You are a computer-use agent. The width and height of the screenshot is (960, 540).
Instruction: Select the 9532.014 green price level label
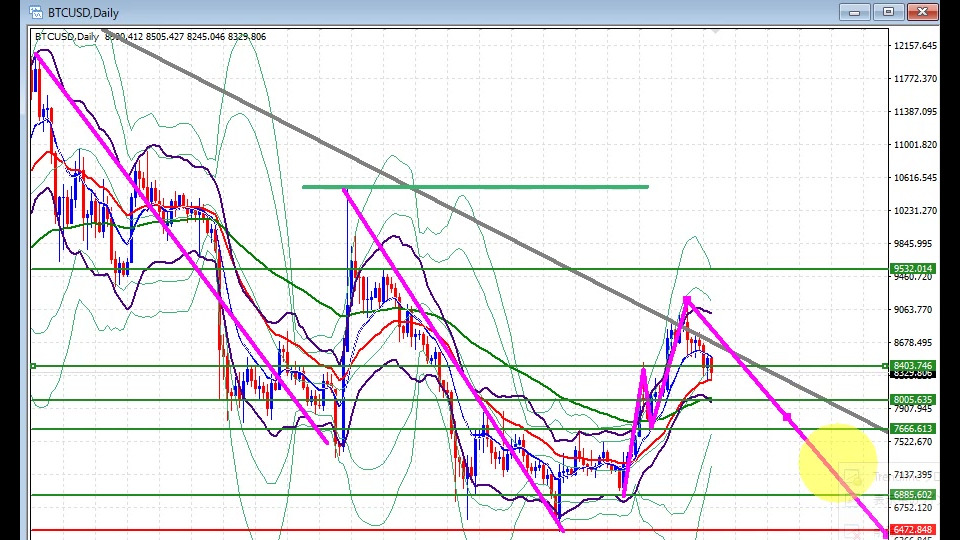913,269
